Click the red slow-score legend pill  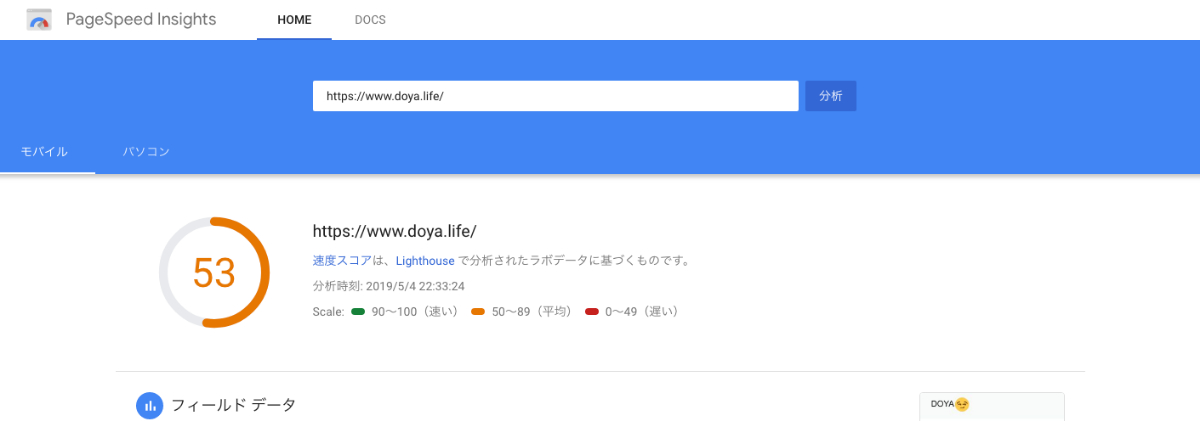click(x=592, y=312)
